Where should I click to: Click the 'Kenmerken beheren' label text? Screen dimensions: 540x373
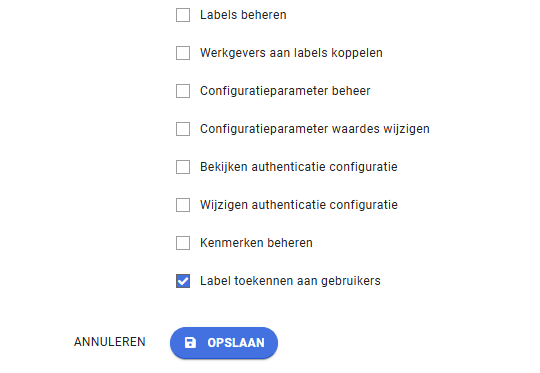pyautogui.click(x=256, y=243)
